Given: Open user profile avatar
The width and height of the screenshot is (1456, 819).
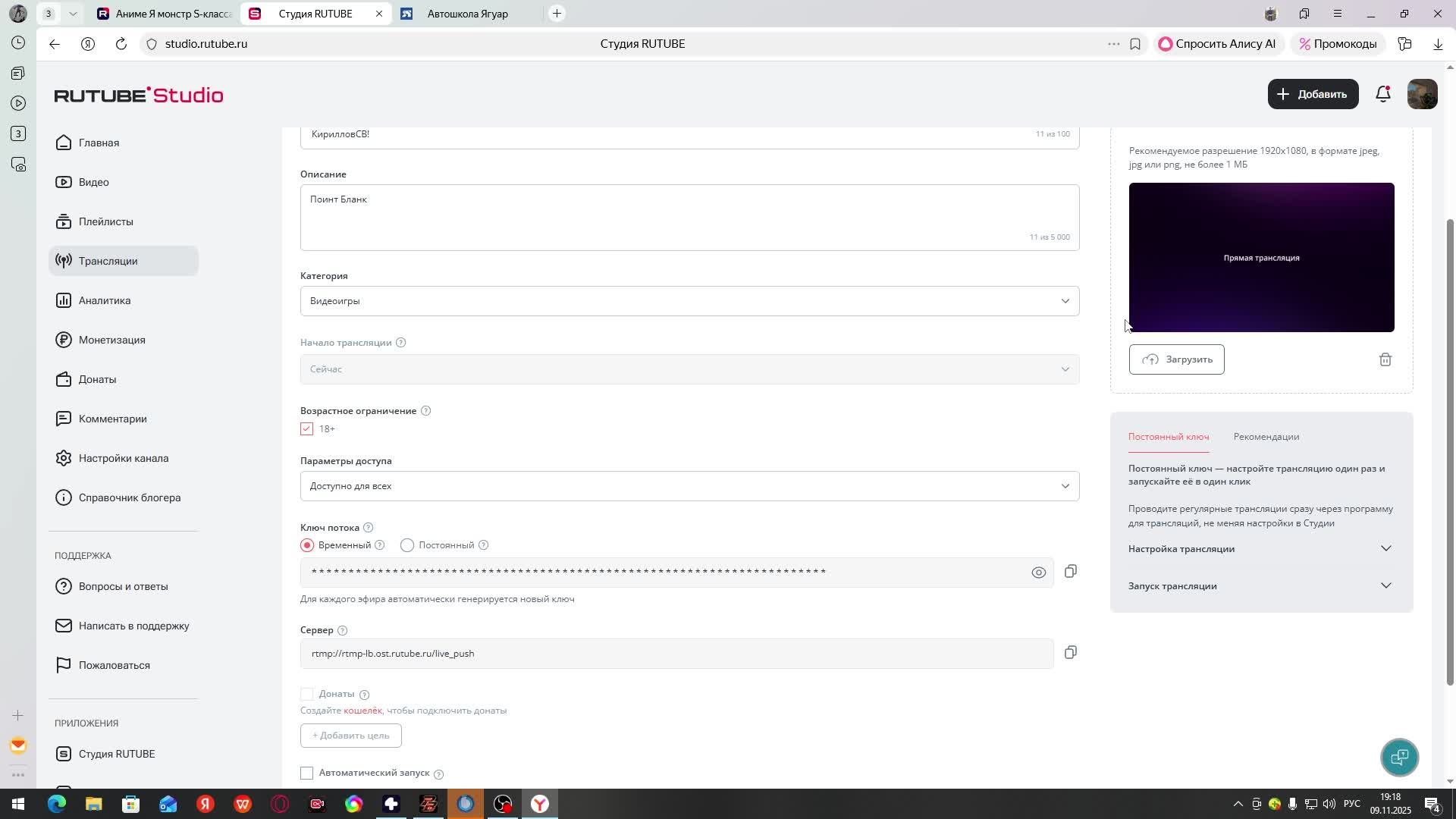Looking at the screenshot, I should (x=1422, y=94).
